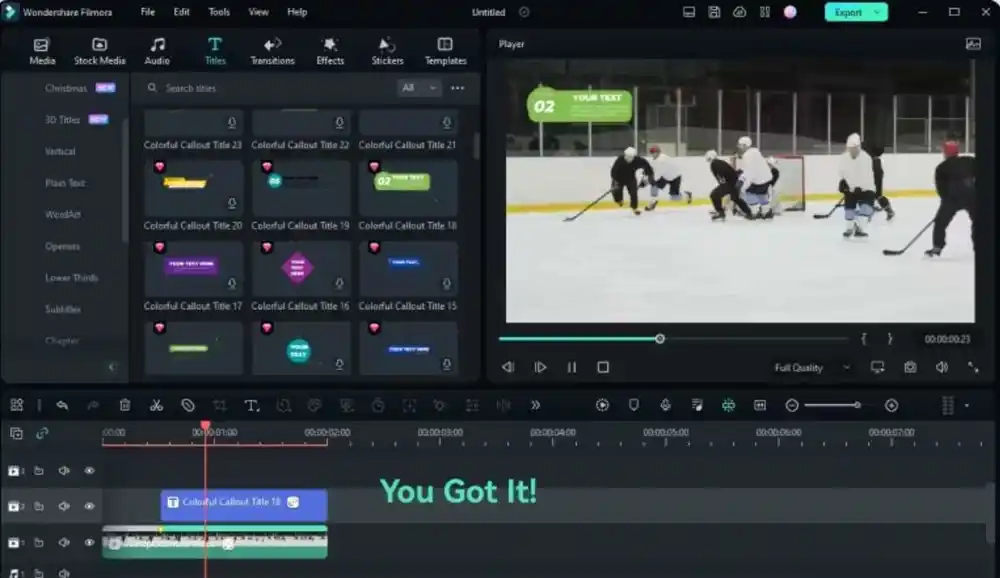Hide video track 1 with eye icon
The height and width of the screenshot is (578, 1000).
(x=89, y=543)
